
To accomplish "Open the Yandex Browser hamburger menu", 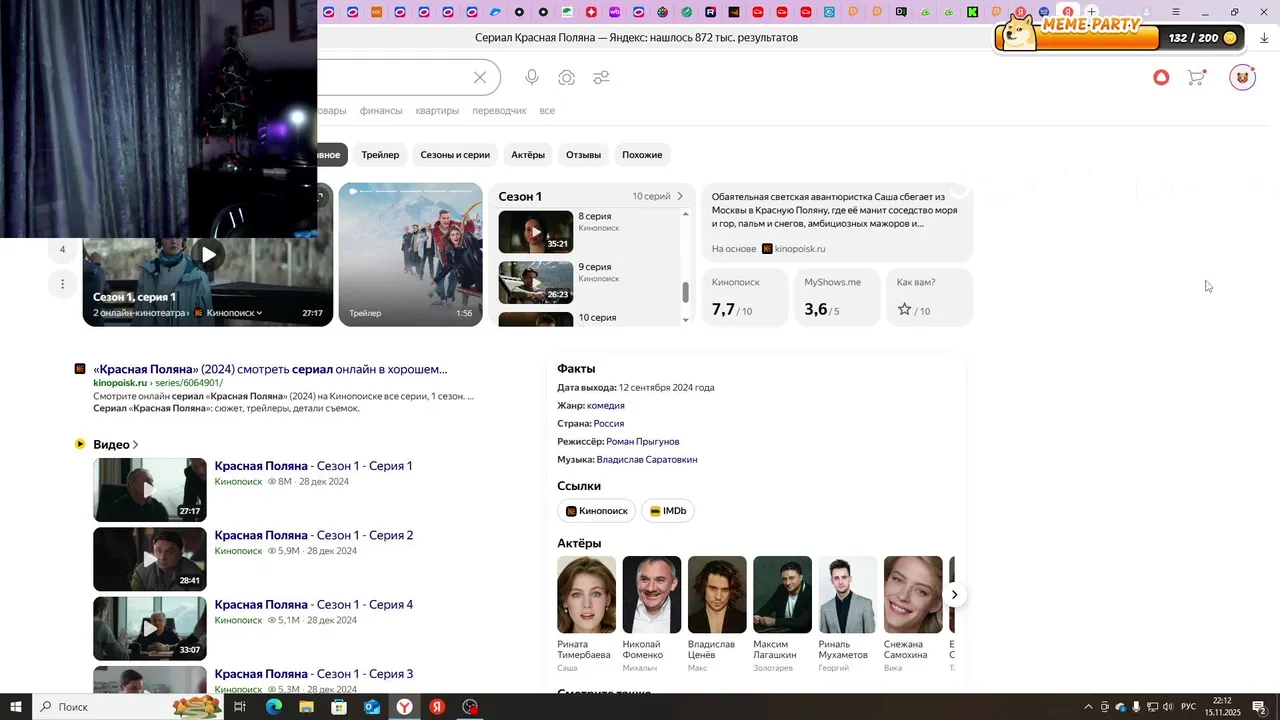I will [x=1176, y=12].
